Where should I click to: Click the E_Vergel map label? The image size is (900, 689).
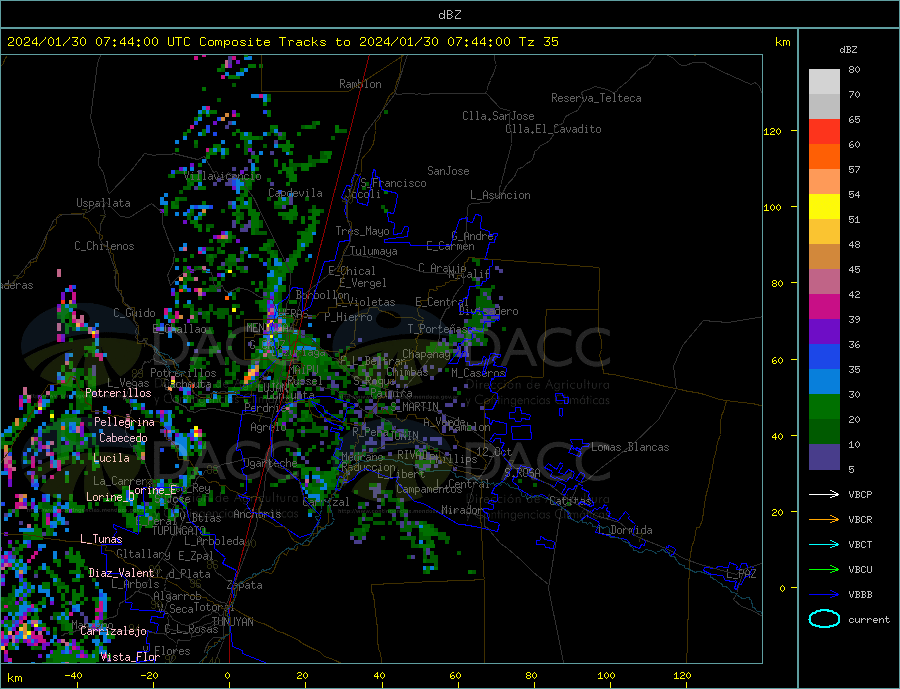pos(362,283)
